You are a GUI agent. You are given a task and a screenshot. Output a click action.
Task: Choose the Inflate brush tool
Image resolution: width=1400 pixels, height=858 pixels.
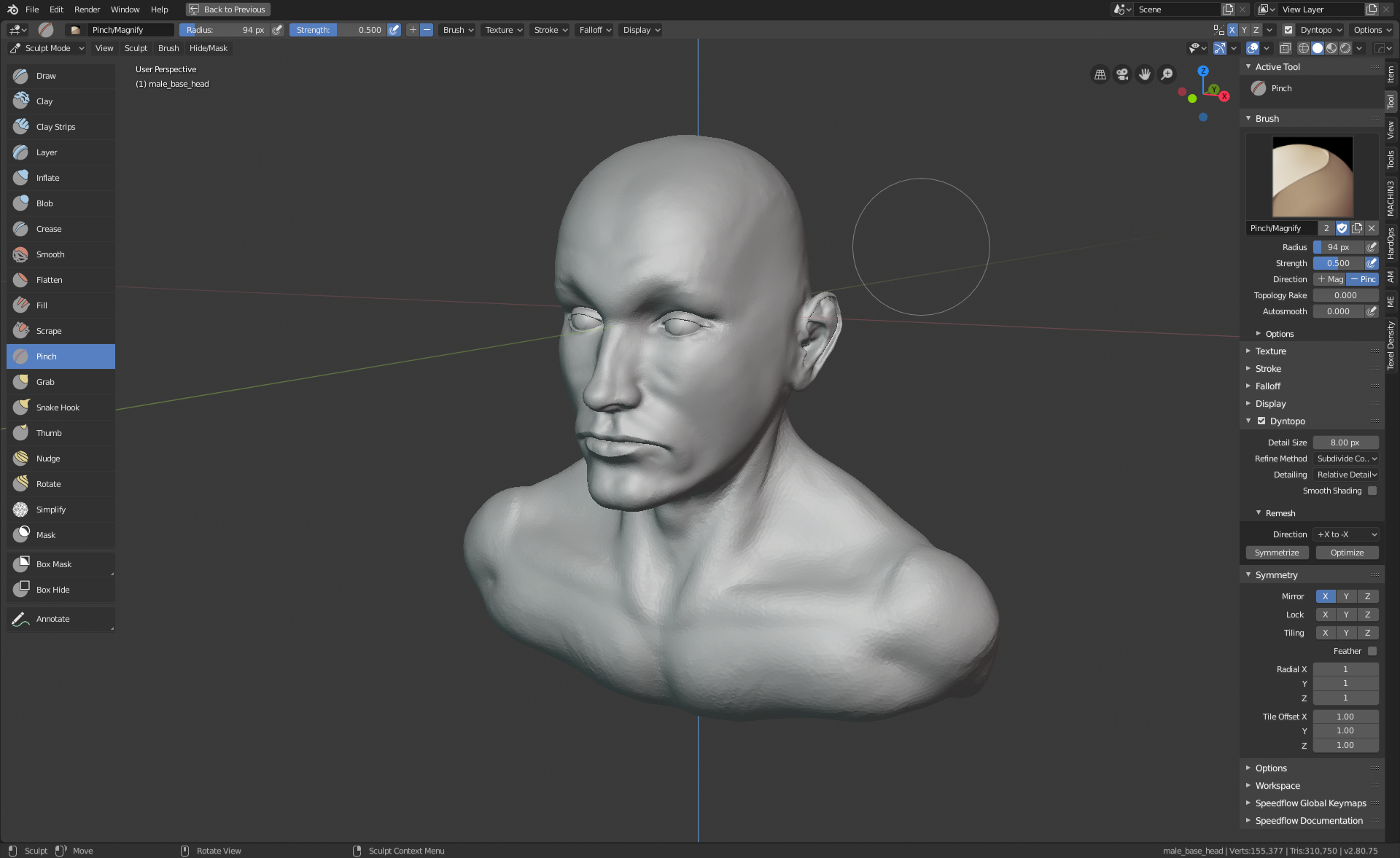[x=47, y=178]
